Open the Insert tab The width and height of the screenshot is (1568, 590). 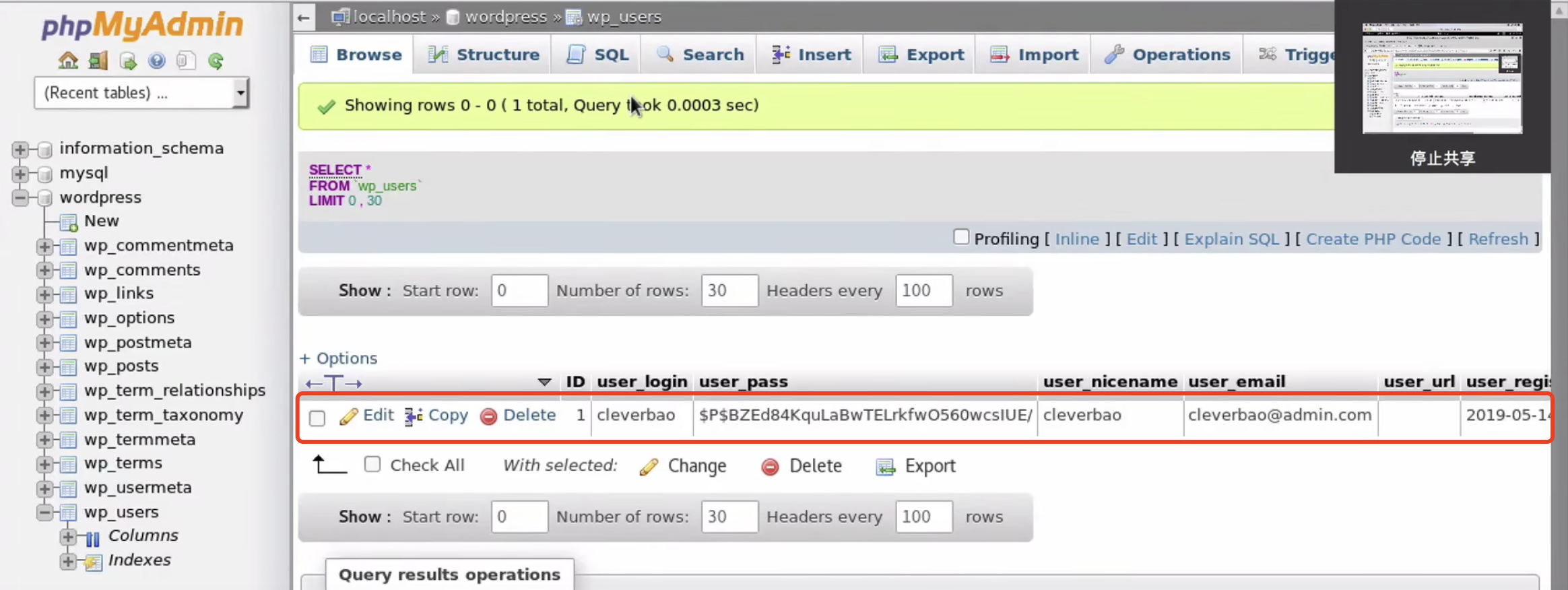coord(811,55)
